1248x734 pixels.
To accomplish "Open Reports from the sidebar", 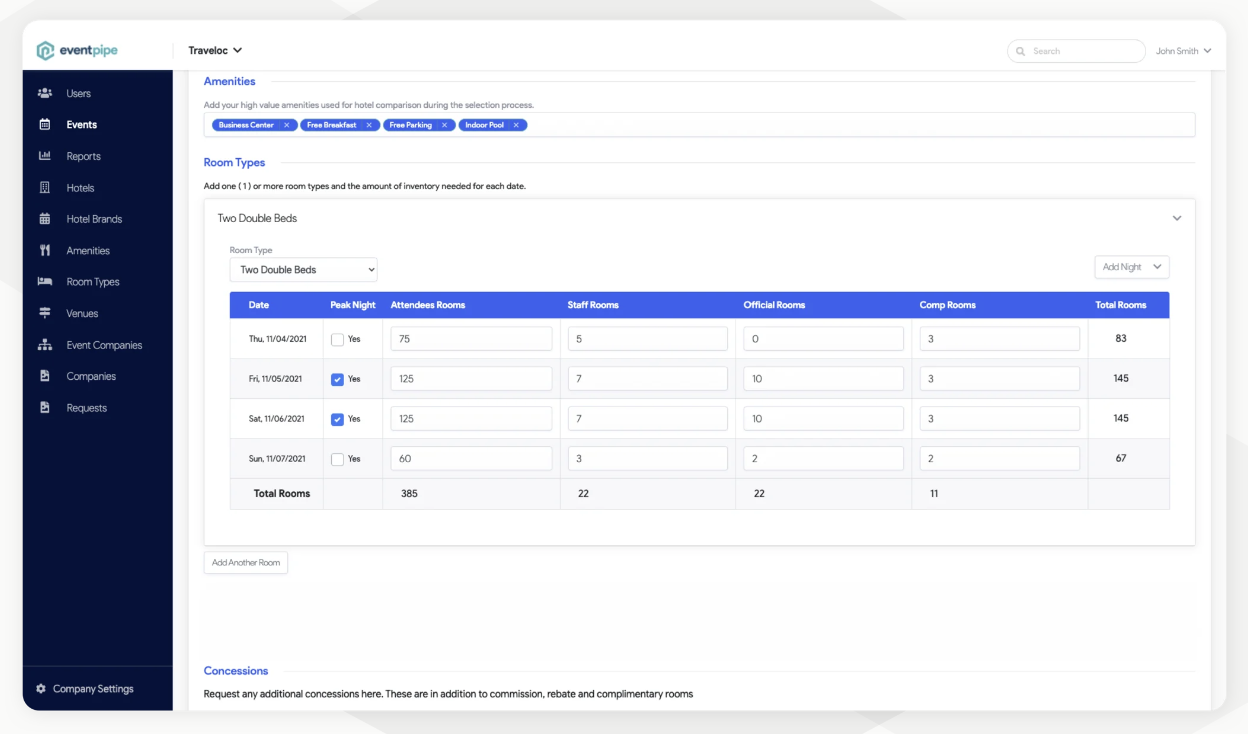I will 83,156.
